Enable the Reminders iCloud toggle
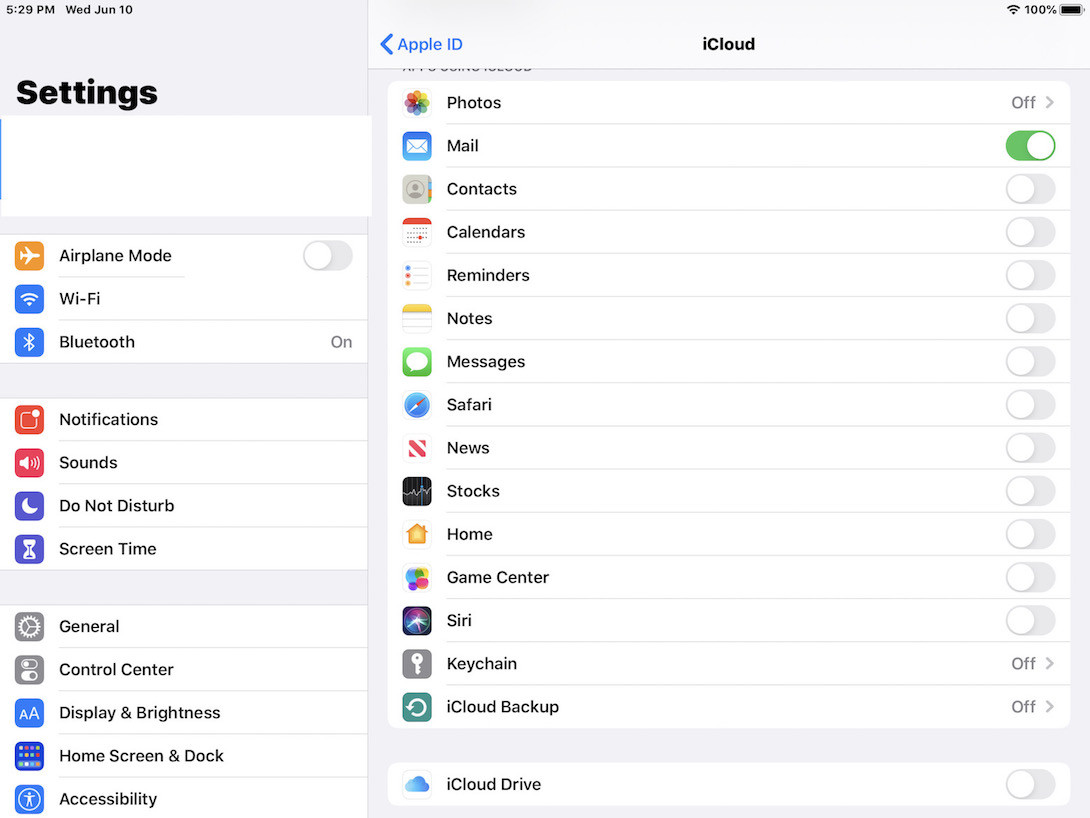The image size is (1090, 818). (1030, 275)
